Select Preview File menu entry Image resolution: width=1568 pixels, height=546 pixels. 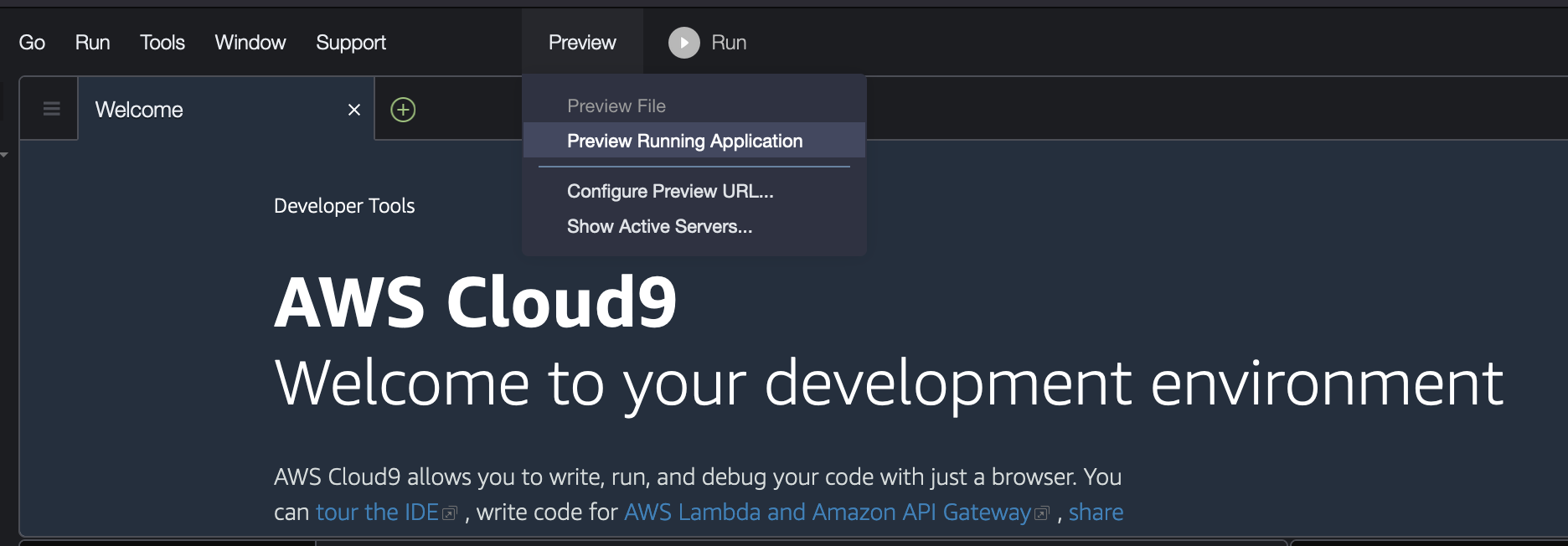694,106
